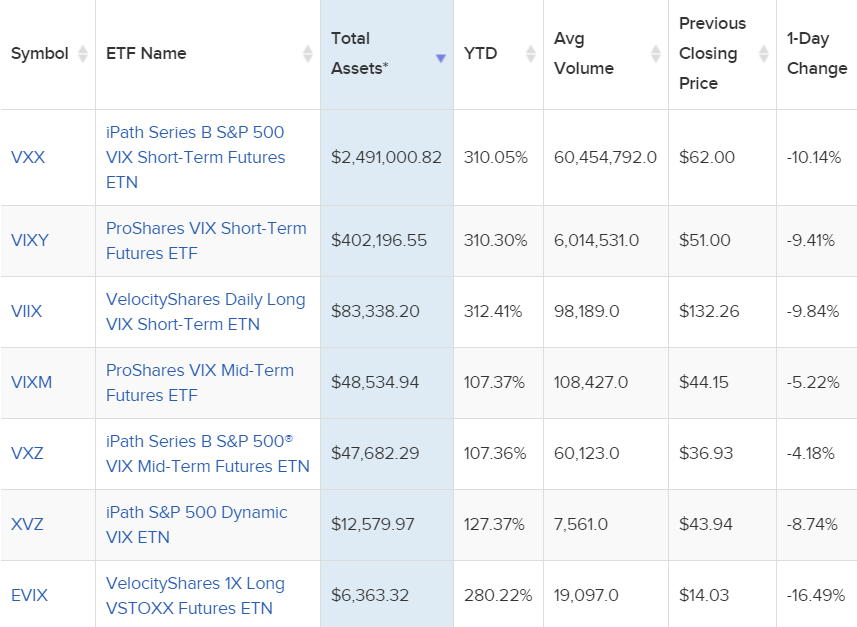Open the VIIX symbol link
Screen dimensions: 857x627
click(x=27, y=311)
